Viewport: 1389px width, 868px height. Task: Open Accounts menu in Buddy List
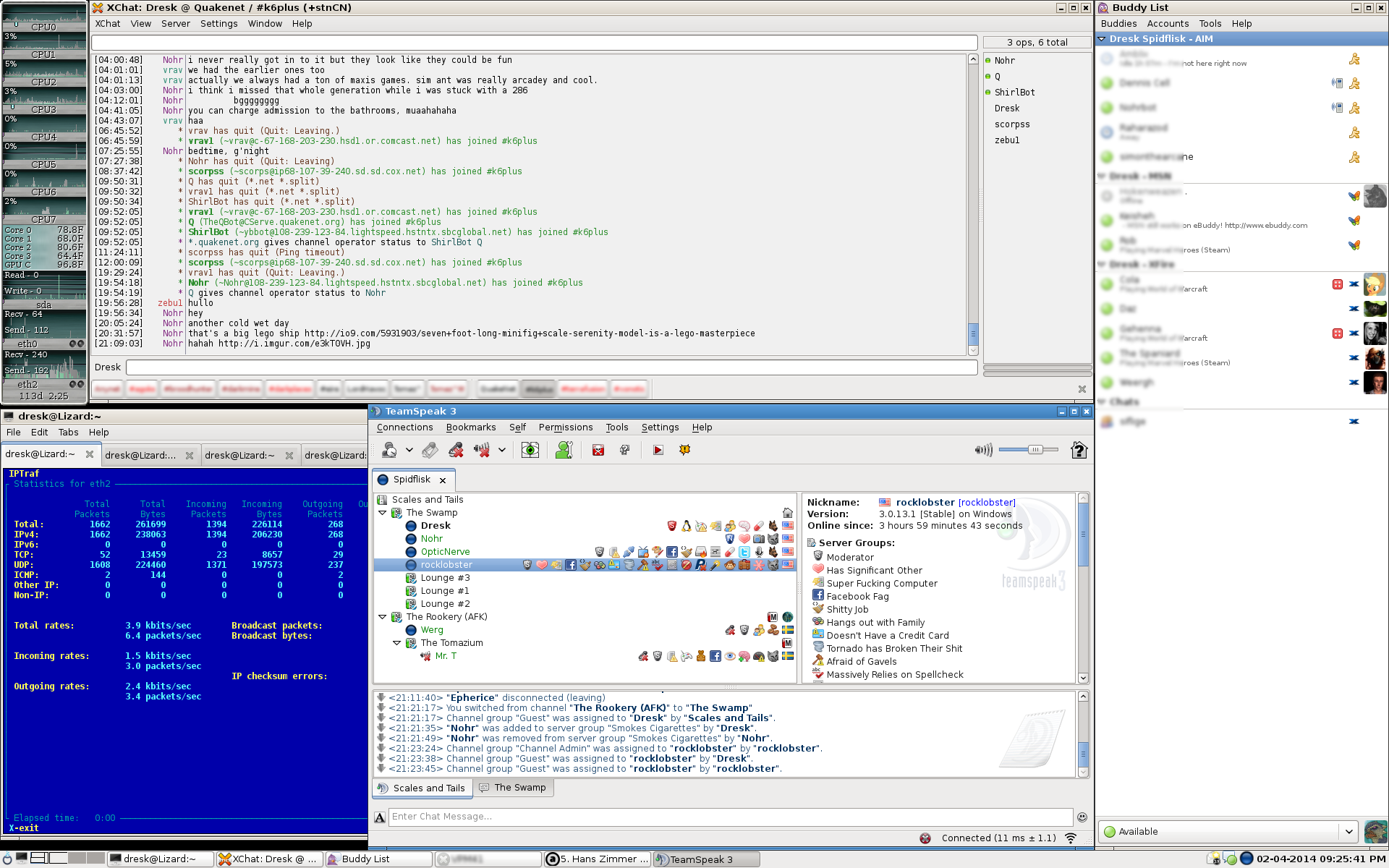click(1168, 24)
